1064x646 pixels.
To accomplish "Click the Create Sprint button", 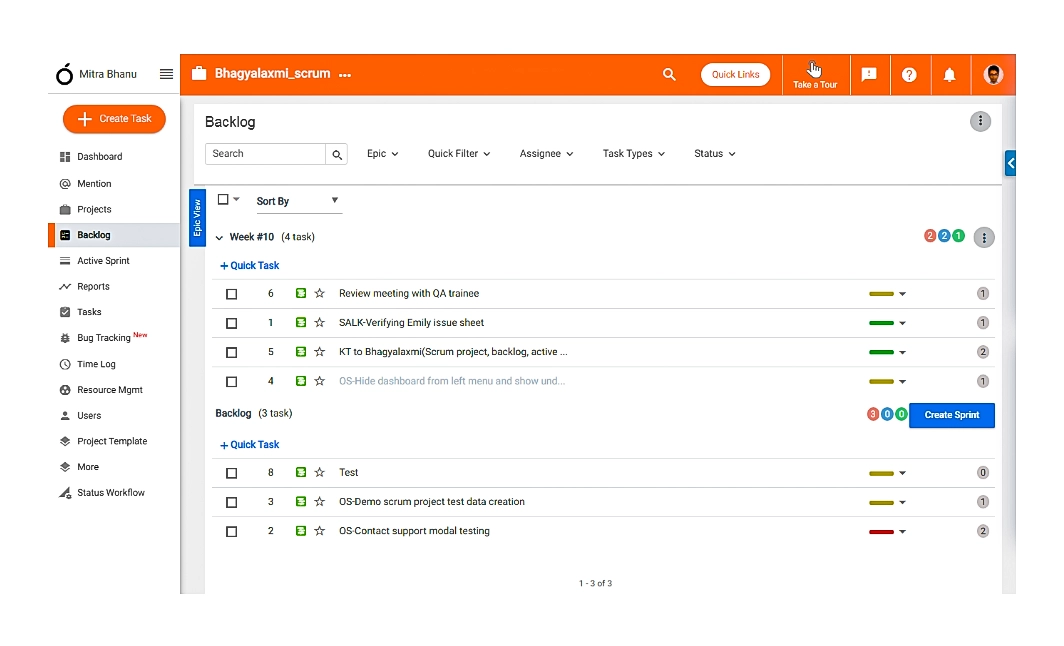I will coord(951,414).
